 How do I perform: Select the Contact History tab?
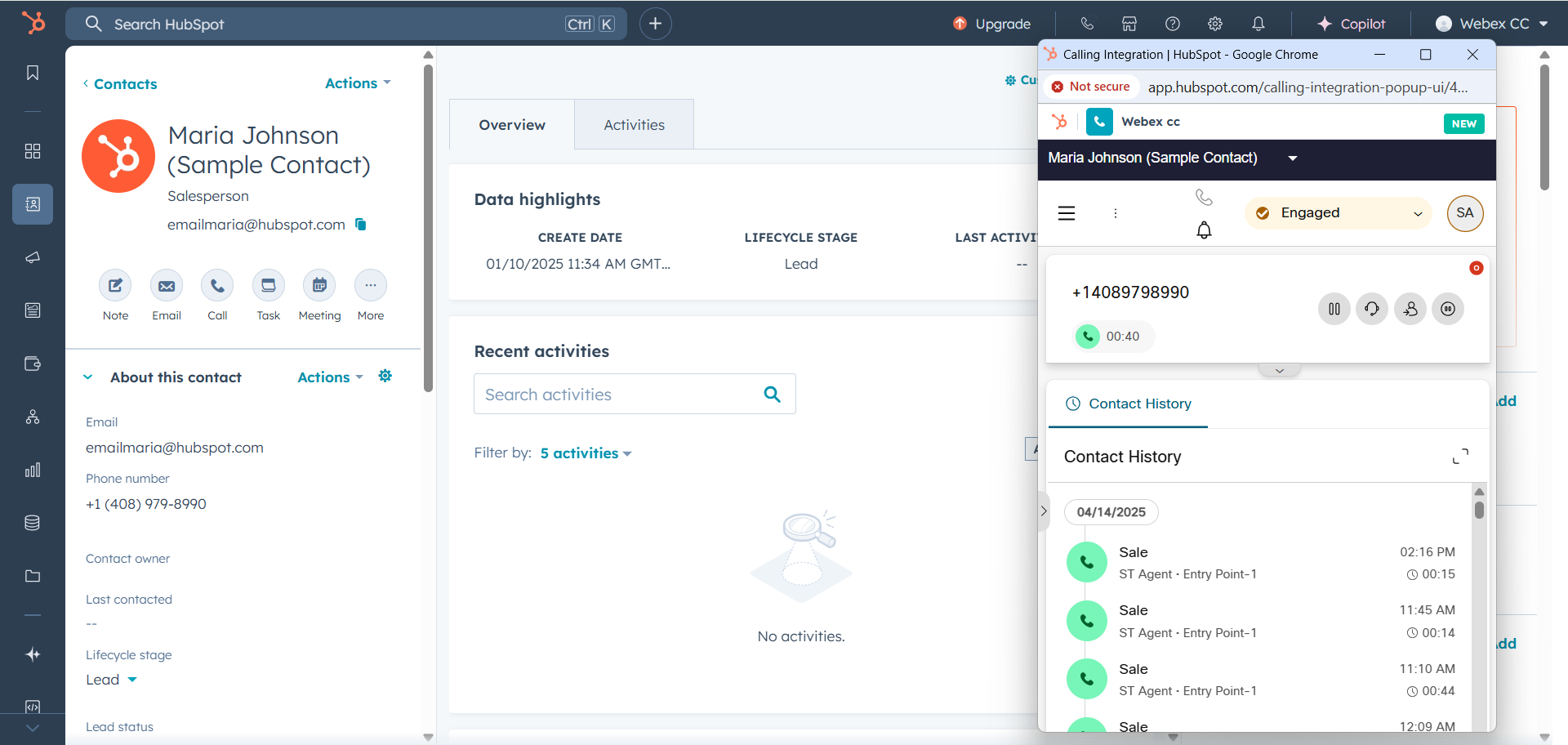pyautogui.click(x=1128, y=404)
